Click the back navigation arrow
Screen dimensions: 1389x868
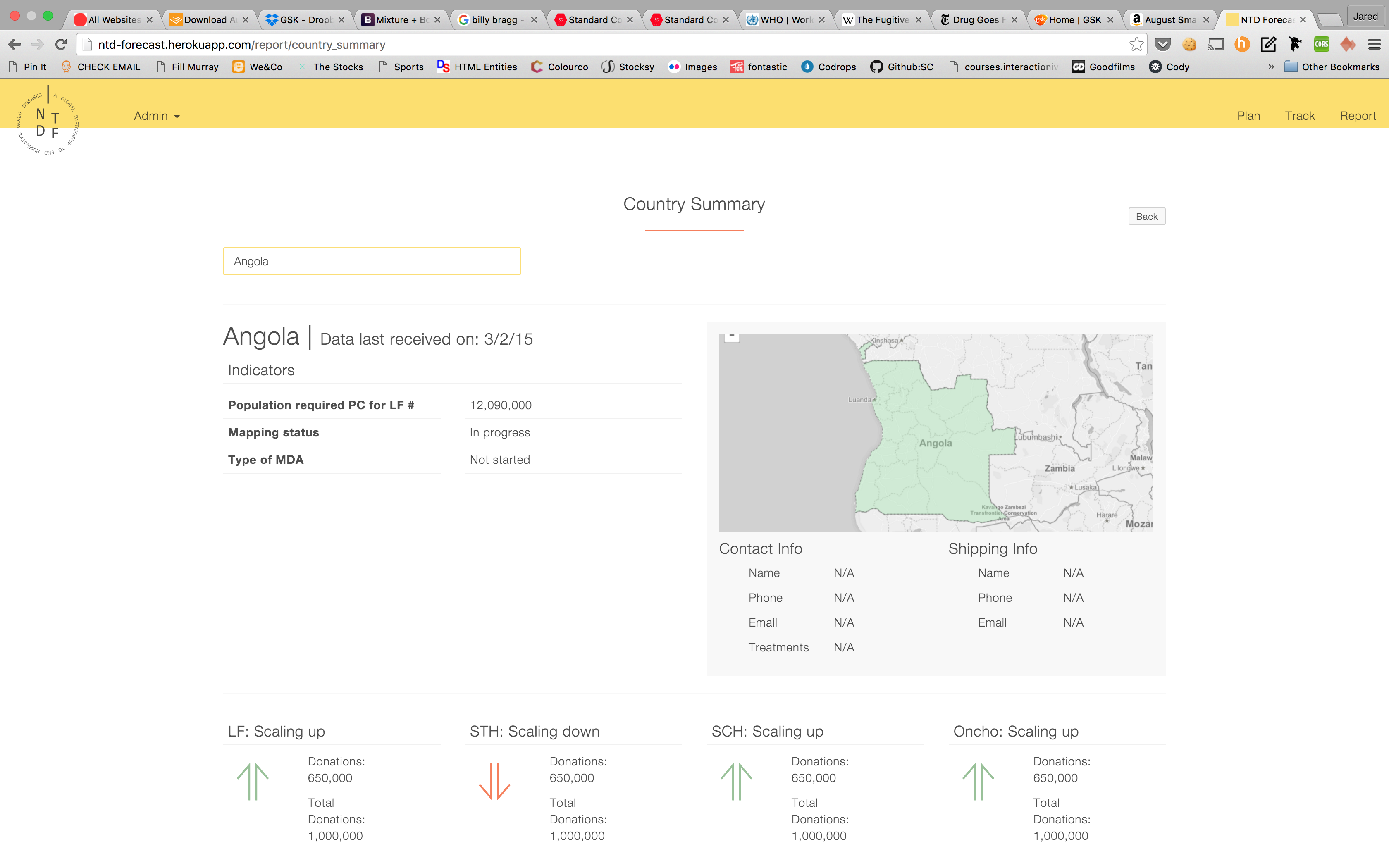(15, 44)
